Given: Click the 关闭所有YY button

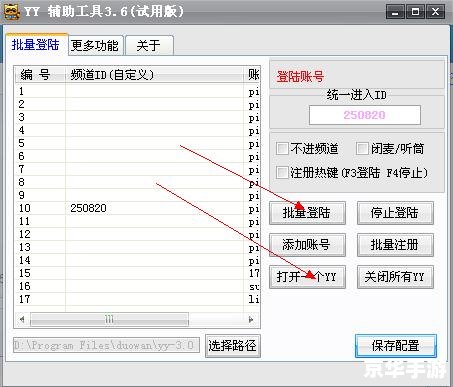Looking at the screenshot, I should [395, 277].
